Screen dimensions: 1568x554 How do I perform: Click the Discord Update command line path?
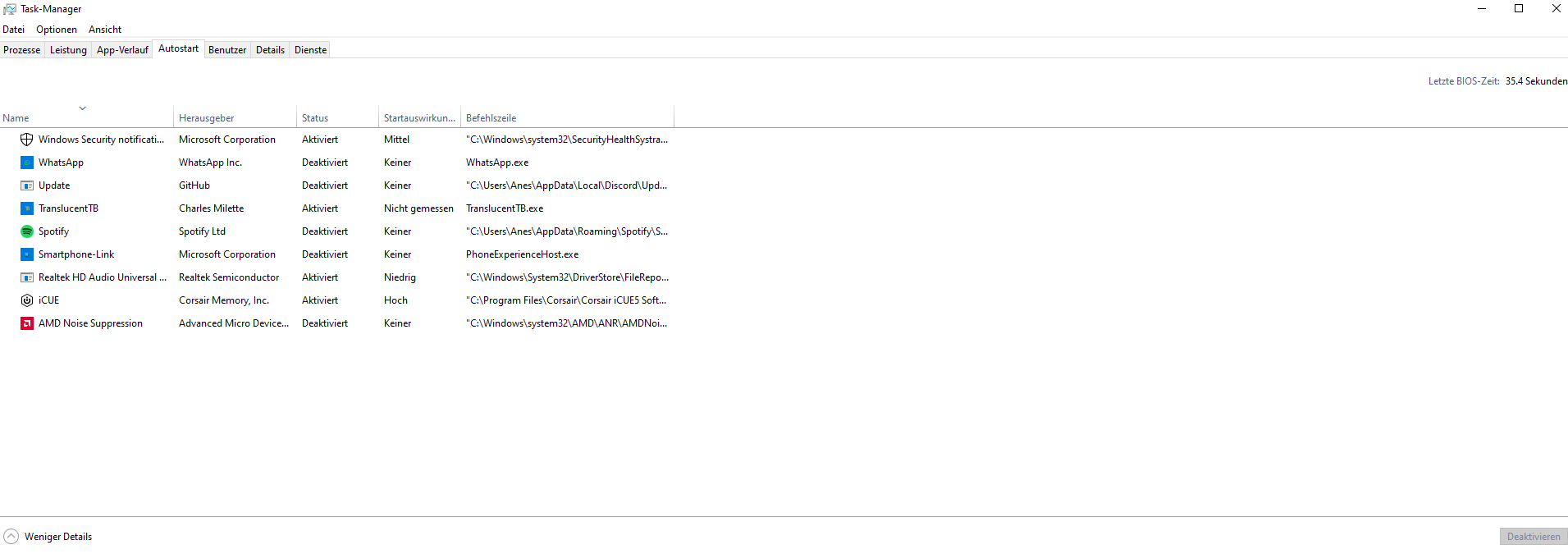[x=566, y=185]
